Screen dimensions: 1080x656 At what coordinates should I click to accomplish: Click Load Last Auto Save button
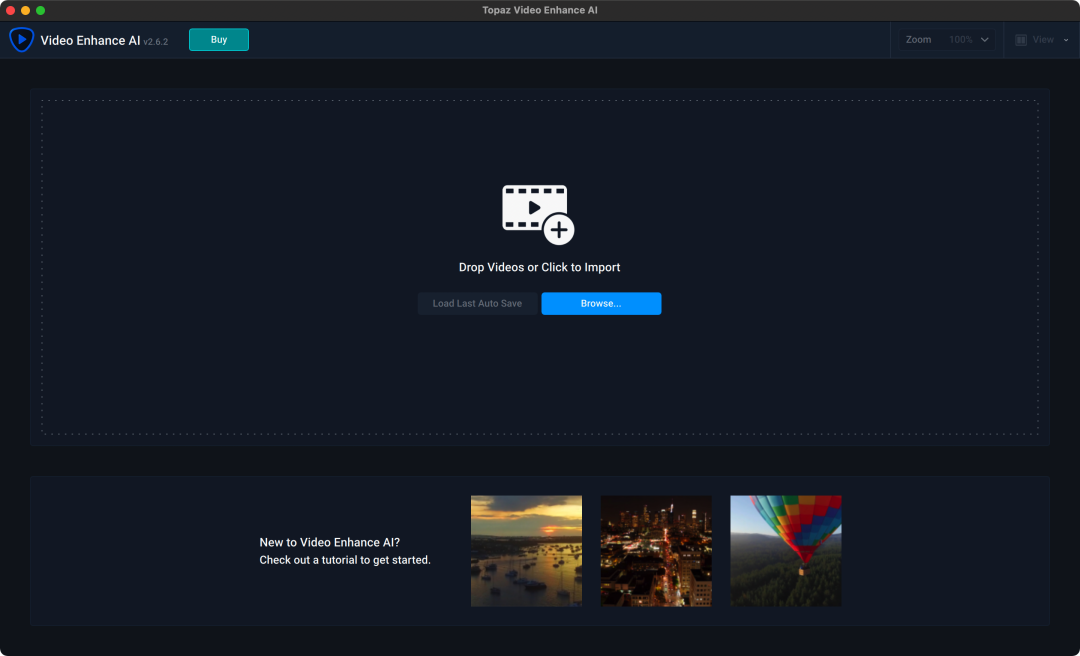point(477,304)
